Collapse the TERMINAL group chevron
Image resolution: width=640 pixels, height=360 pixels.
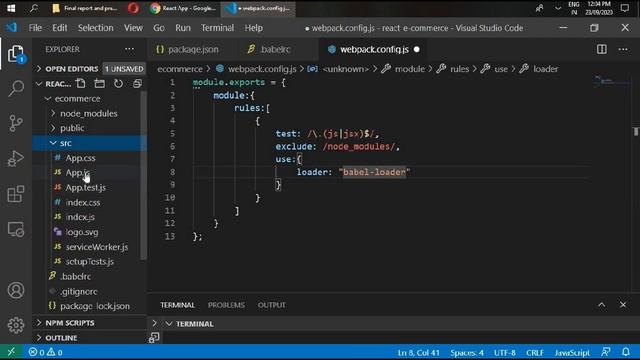click(169, 324)
